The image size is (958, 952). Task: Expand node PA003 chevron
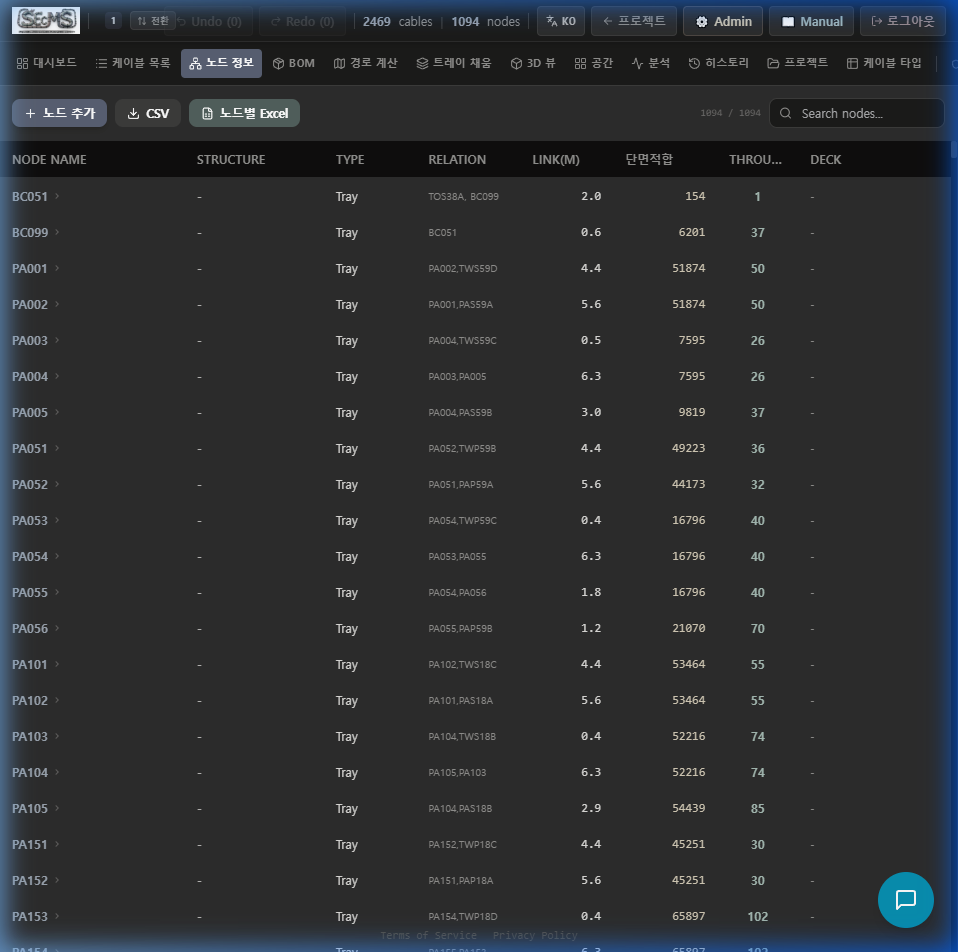pos(57,340)
